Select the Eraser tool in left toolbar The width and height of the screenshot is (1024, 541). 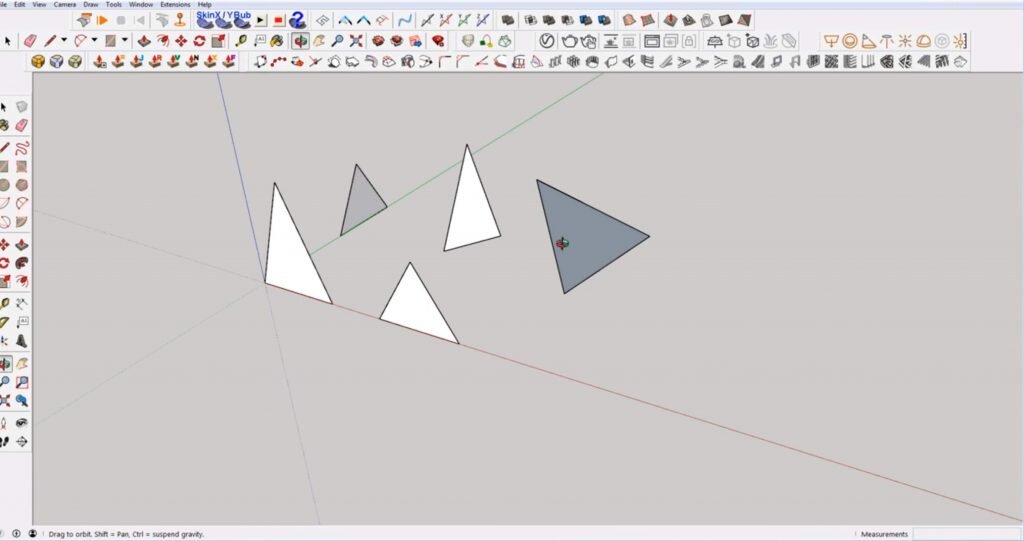click(x=22, y=125)
